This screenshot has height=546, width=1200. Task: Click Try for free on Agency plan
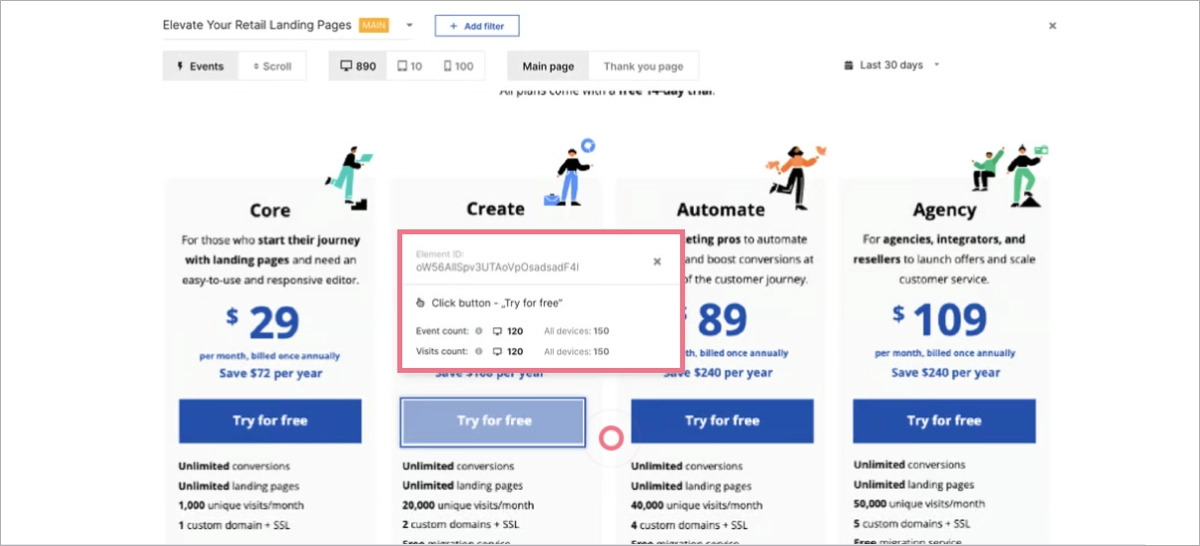pos(944,421)
